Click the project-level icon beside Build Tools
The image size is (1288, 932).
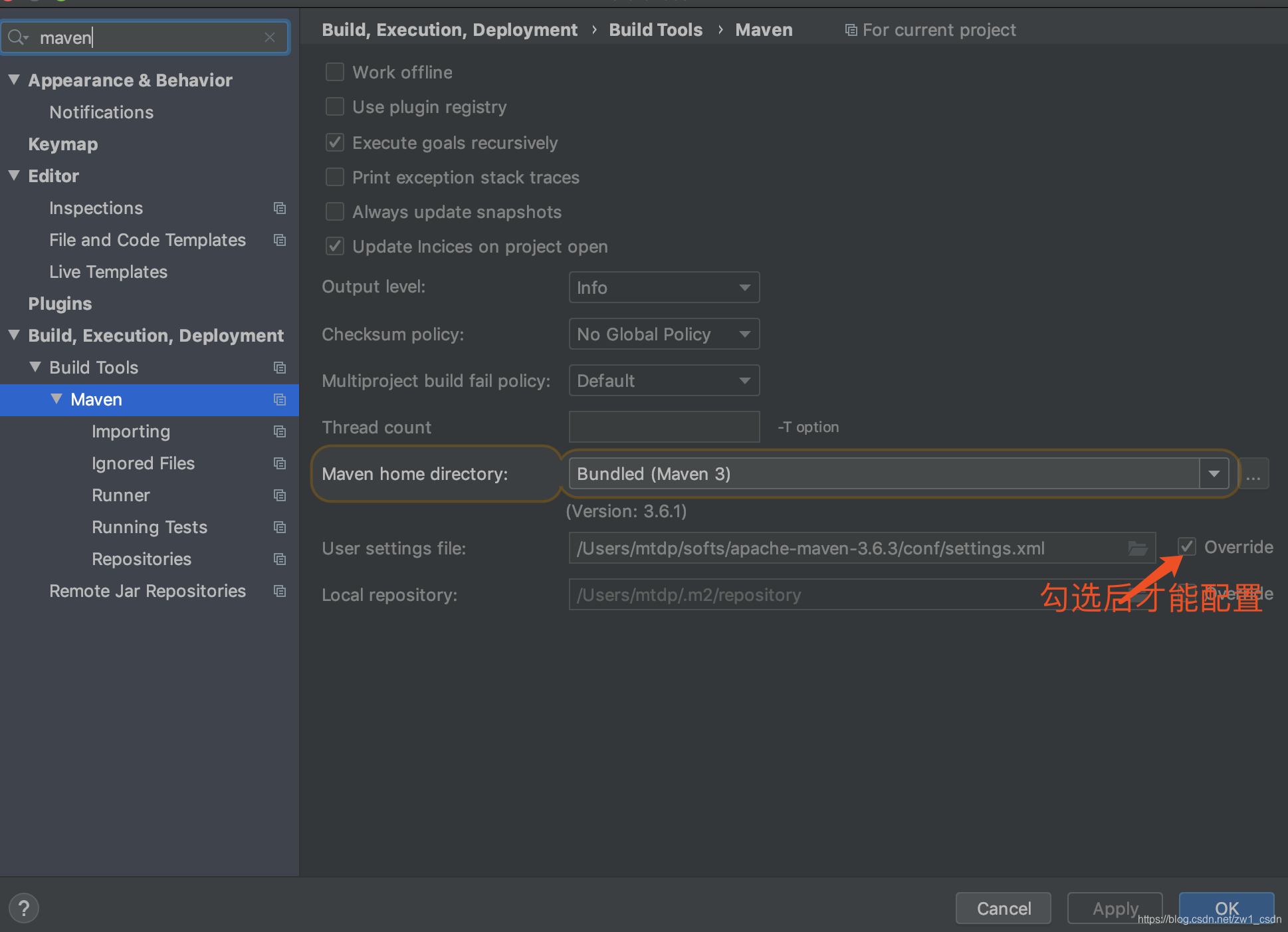pyautogui.click(x=280, y=368)
